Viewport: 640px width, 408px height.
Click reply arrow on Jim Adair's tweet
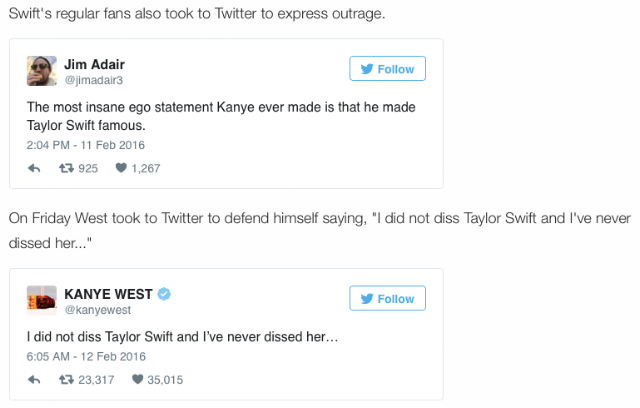(x=34, y=168)
